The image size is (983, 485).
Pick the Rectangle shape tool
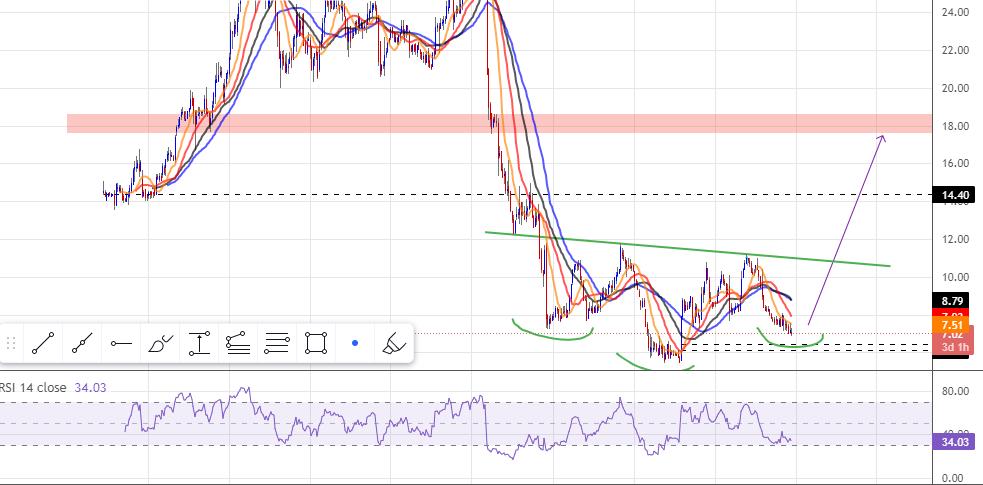tap(316, 344)
